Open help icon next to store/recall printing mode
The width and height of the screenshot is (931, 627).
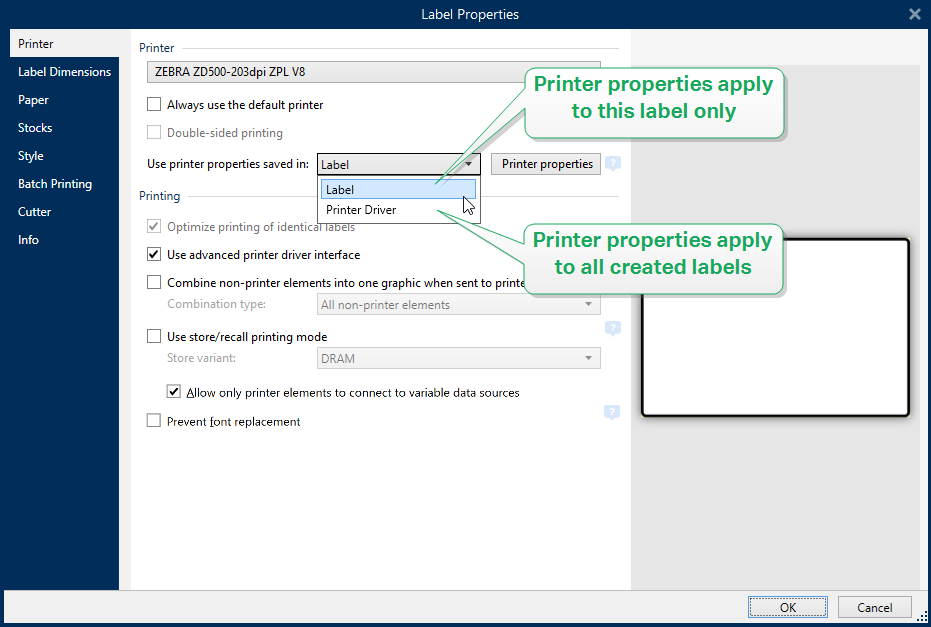pyautogui.click(x=613, y=328)
